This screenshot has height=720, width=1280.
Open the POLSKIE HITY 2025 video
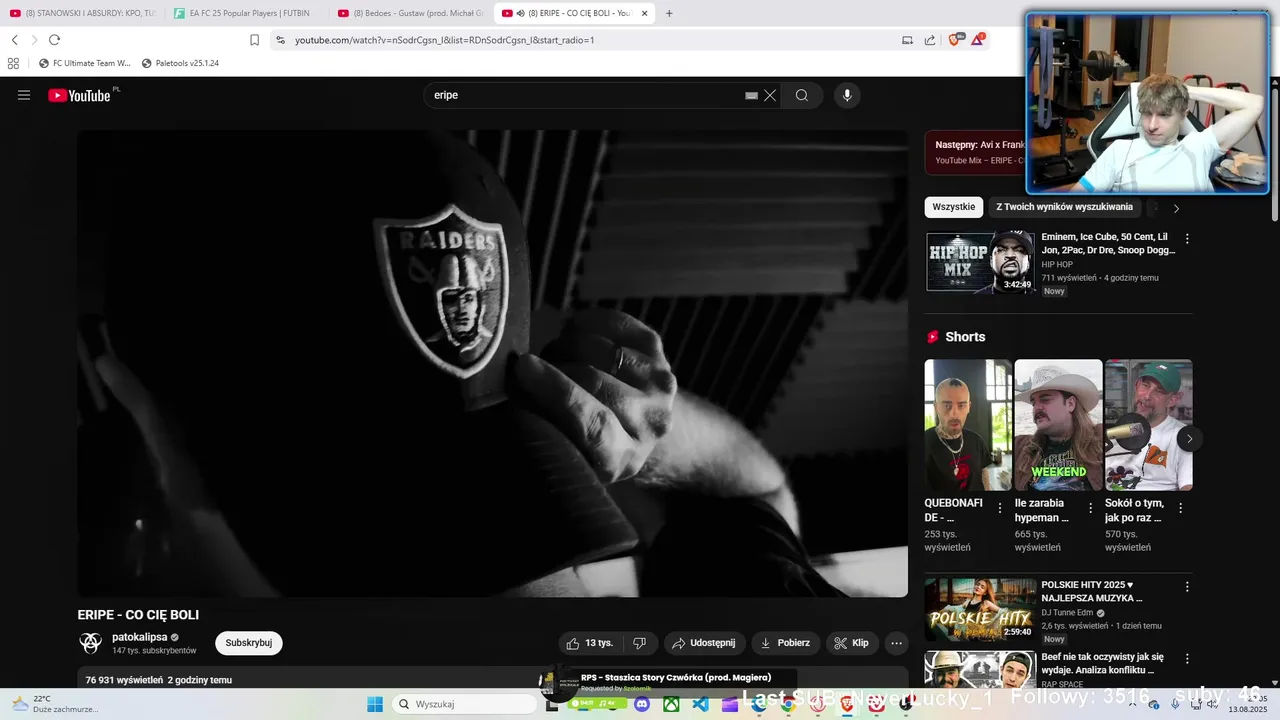click(980, 609)
